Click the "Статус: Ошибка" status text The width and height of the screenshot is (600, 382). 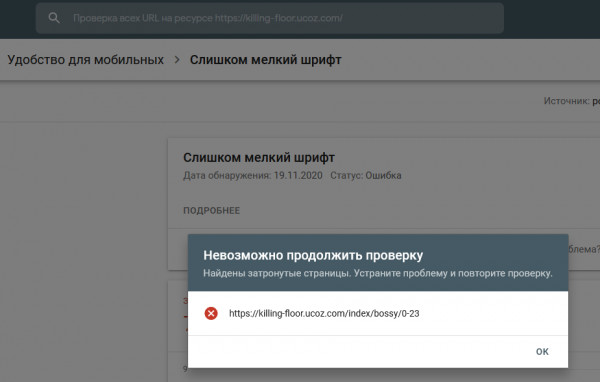coord(366,176)
